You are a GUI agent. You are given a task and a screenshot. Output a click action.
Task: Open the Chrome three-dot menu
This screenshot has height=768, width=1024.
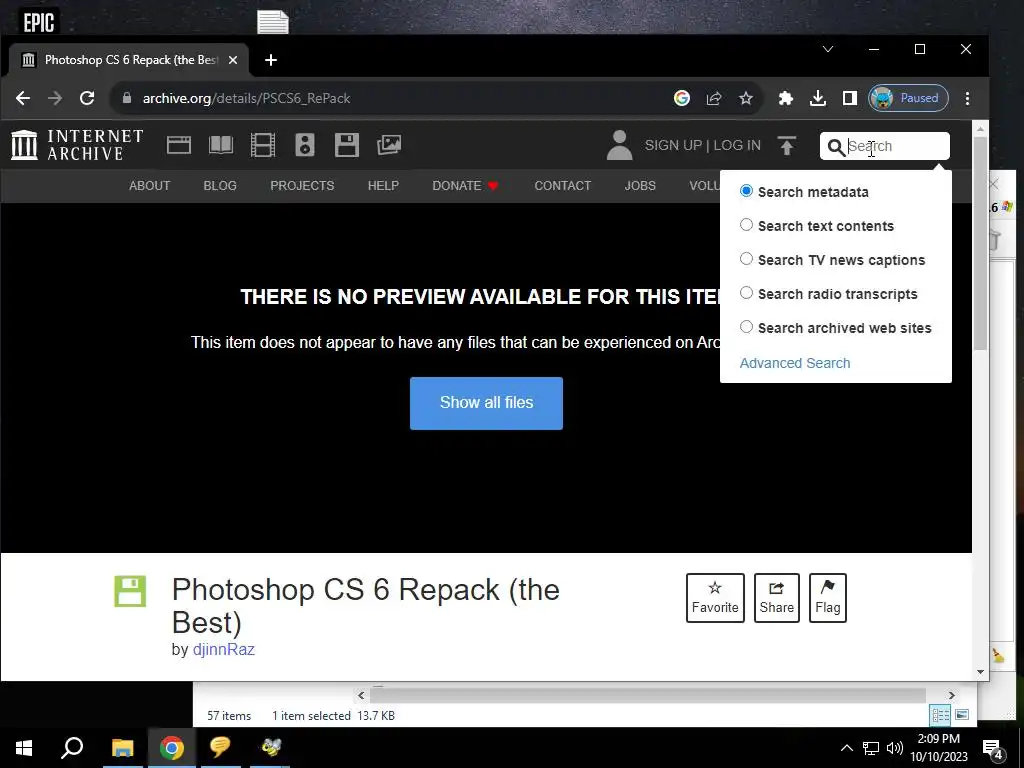[x=967, y=98]
